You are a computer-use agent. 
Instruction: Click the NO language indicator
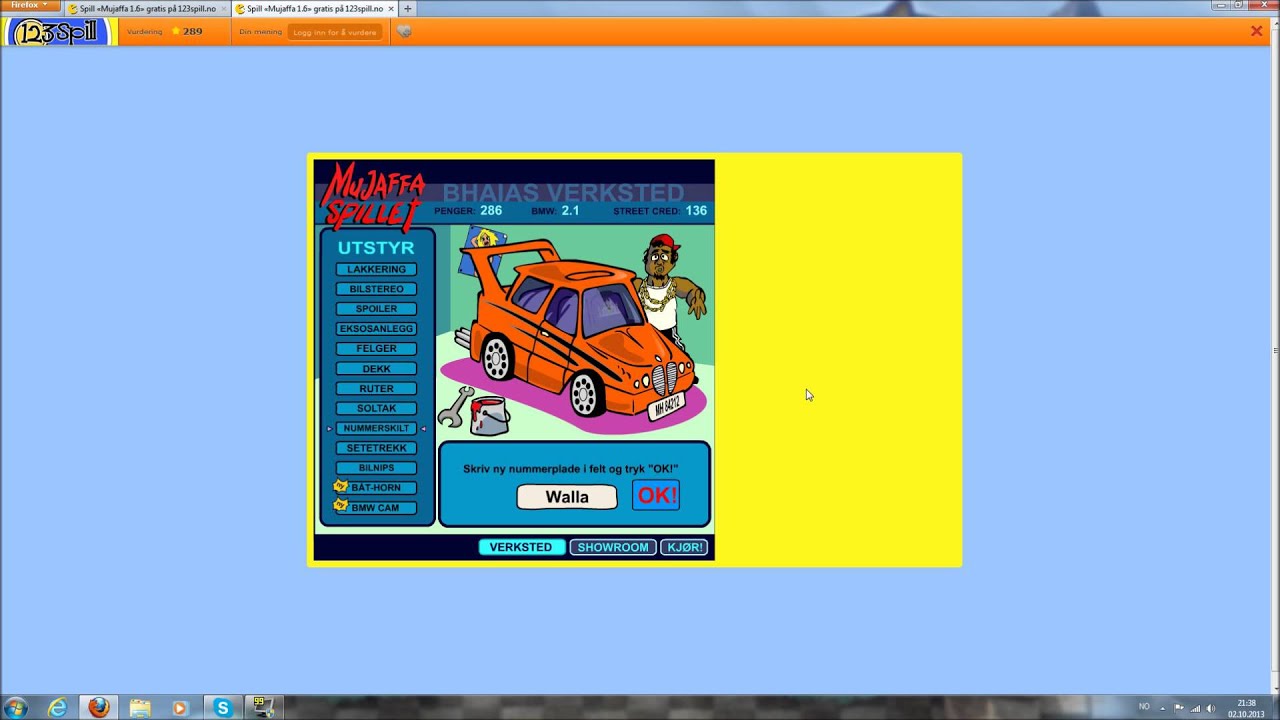point(1144,707)
